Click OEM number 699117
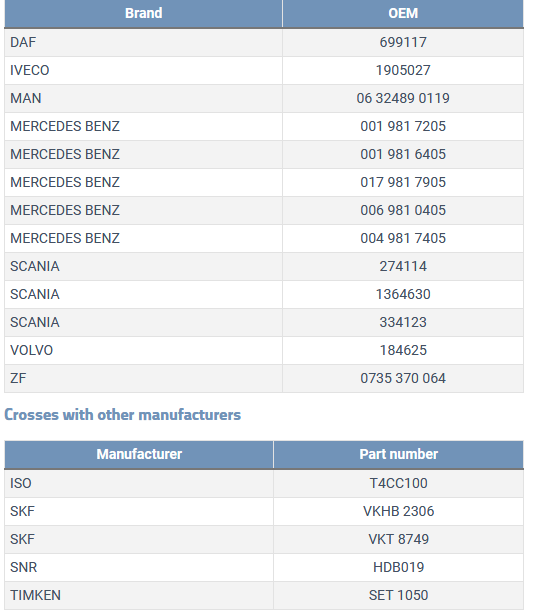The height and width of the screenshot is (613, 533). coord(403,42)
